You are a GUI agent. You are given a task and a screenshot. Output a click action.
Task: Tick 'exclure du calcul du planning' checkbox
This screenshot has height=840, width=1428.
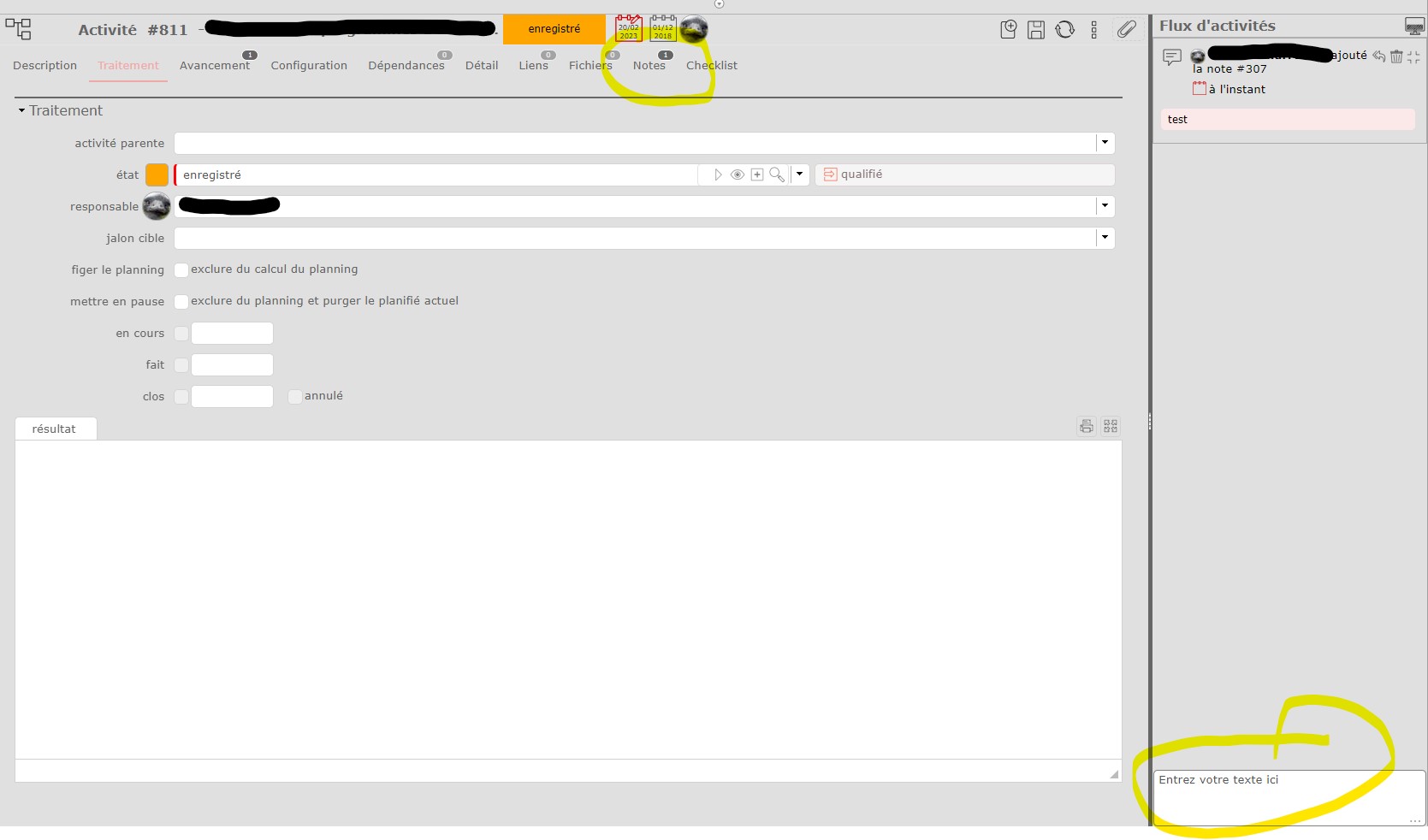pos(181,270)
